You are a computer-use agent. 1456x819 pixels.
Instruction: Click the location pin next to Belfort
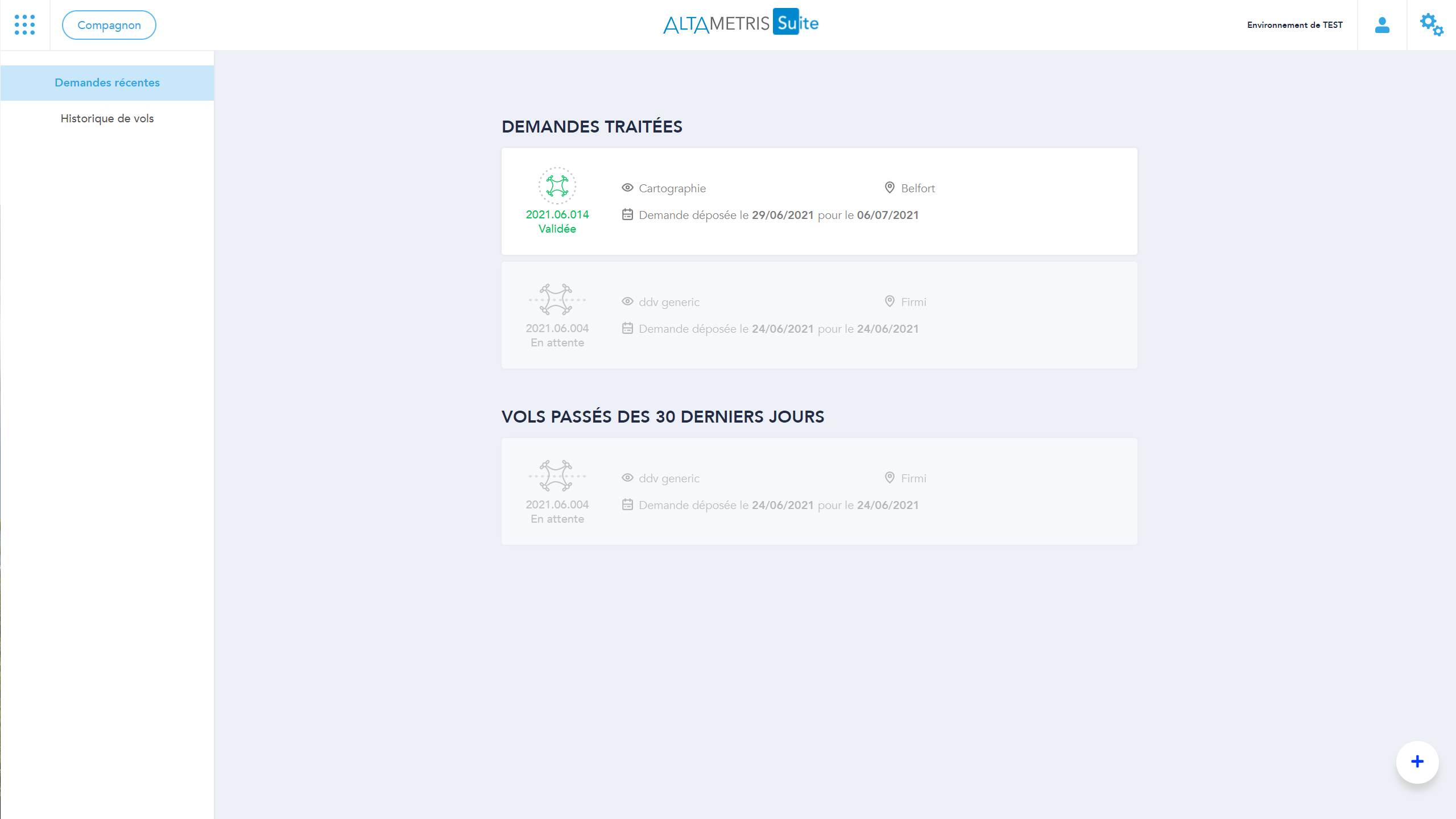(x=890, y=188)
